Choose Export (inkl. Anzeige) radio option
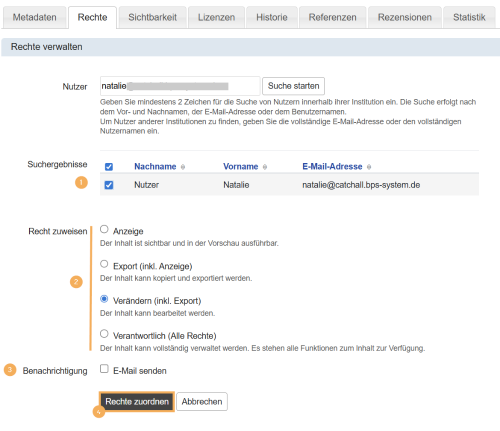The image size is (500, 431). point(104,264)
